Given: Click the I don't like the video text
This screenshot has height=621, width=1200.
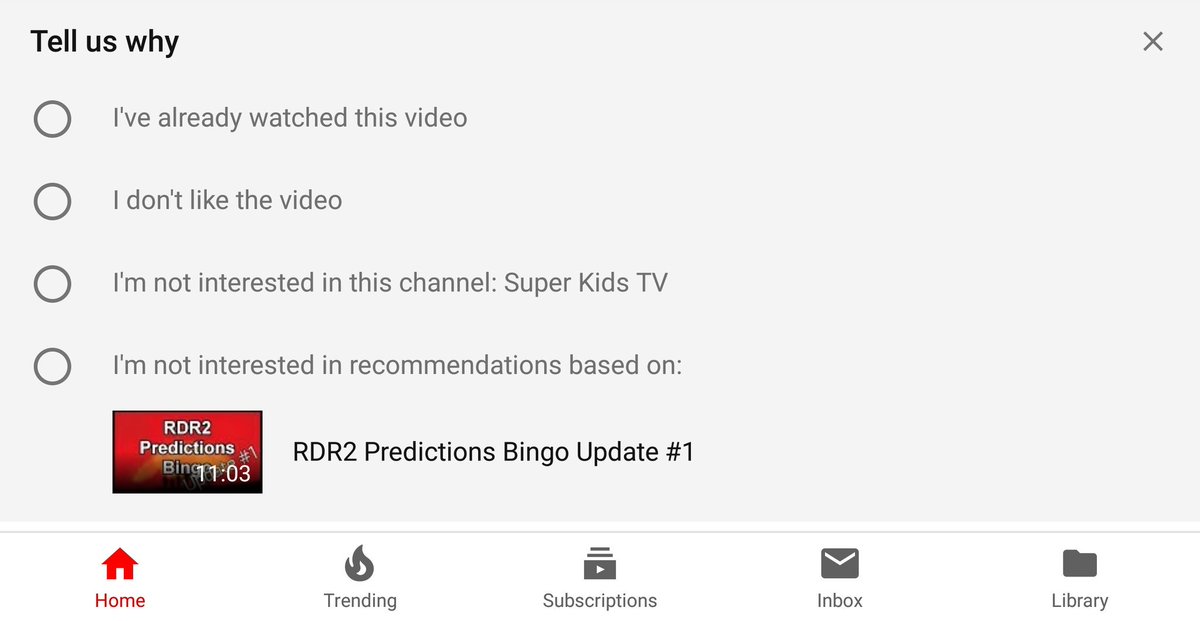Looking at the screenshot, I should click(x=227, y=201).
